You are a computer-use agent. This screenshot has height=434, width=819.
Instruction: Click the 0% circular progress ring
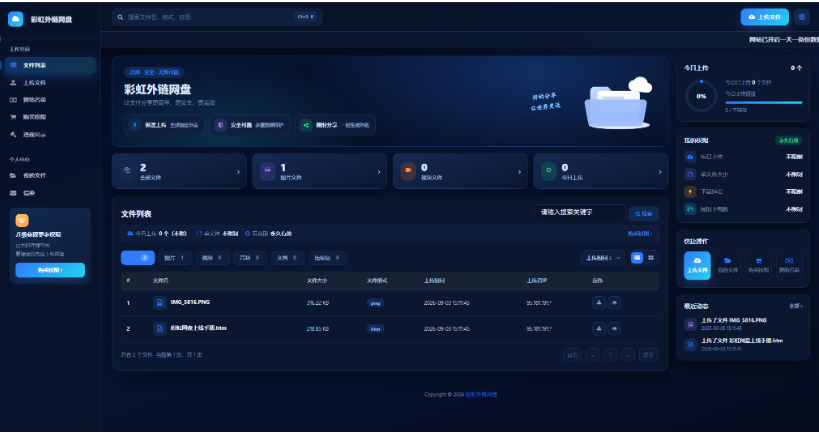tap(701, 96)
